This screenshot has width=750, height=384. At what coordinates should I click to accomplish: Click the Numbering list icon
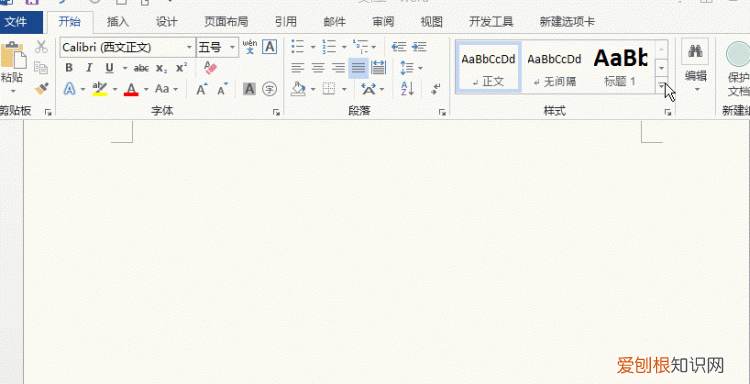click(329, 47)
